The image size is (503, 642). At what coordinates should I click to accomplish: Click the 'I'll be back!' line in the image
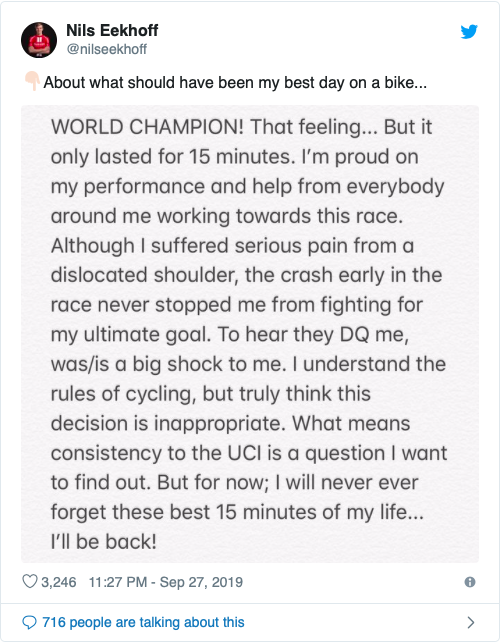point(104,541)
